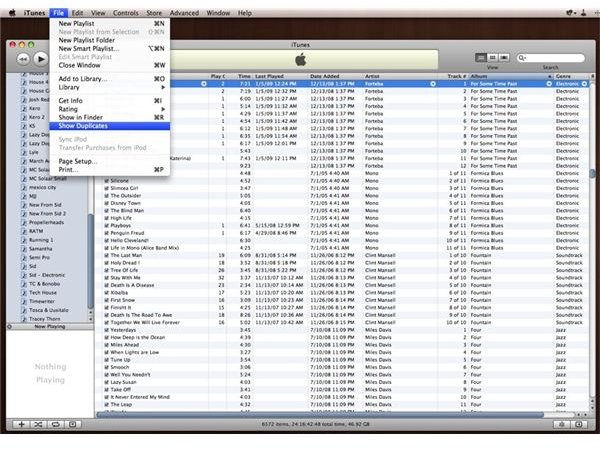The image size is (600, 449).
Task: Open the Controls menu
Action: coord(126,13)
